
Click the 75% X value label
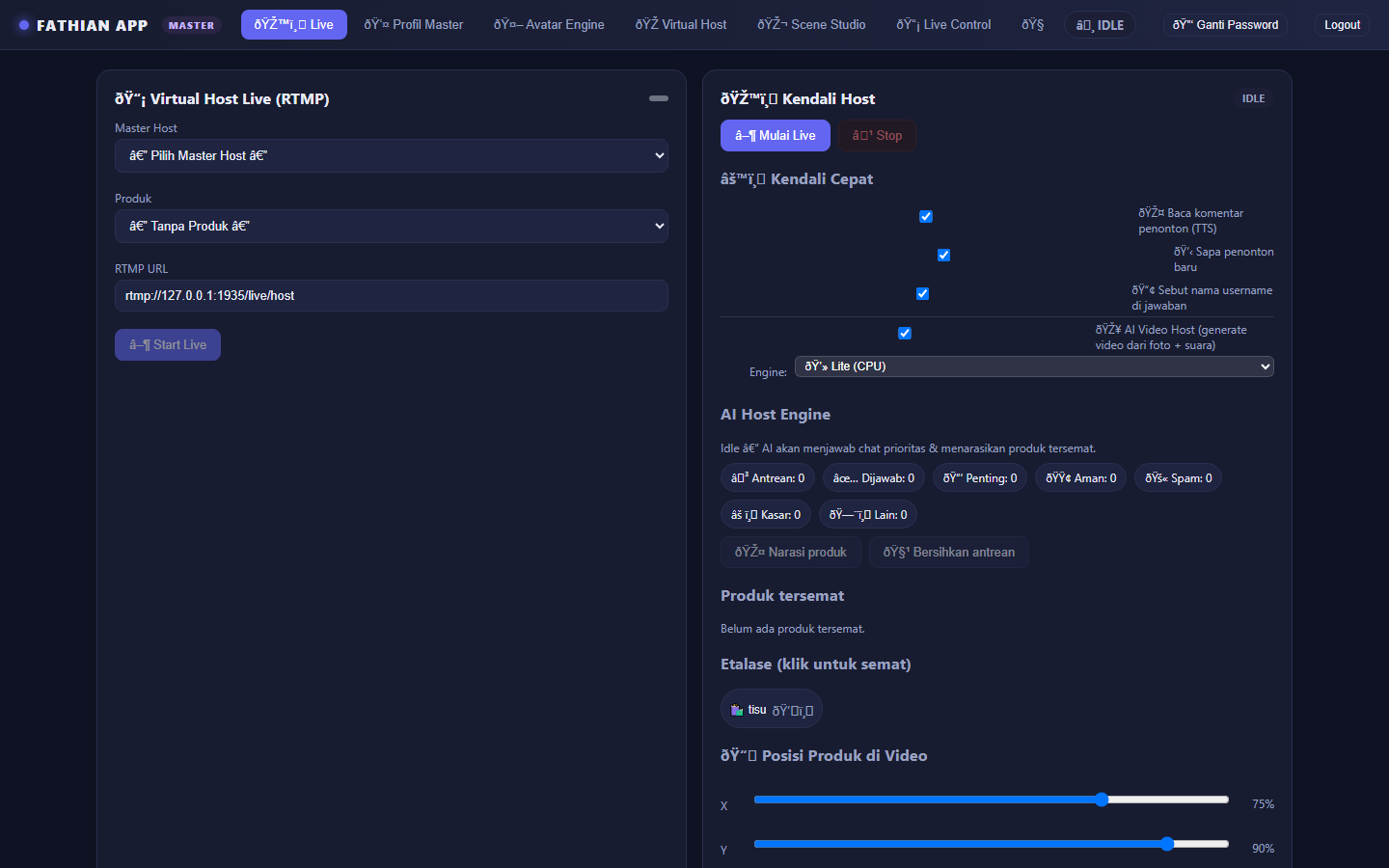(1263, 804)
